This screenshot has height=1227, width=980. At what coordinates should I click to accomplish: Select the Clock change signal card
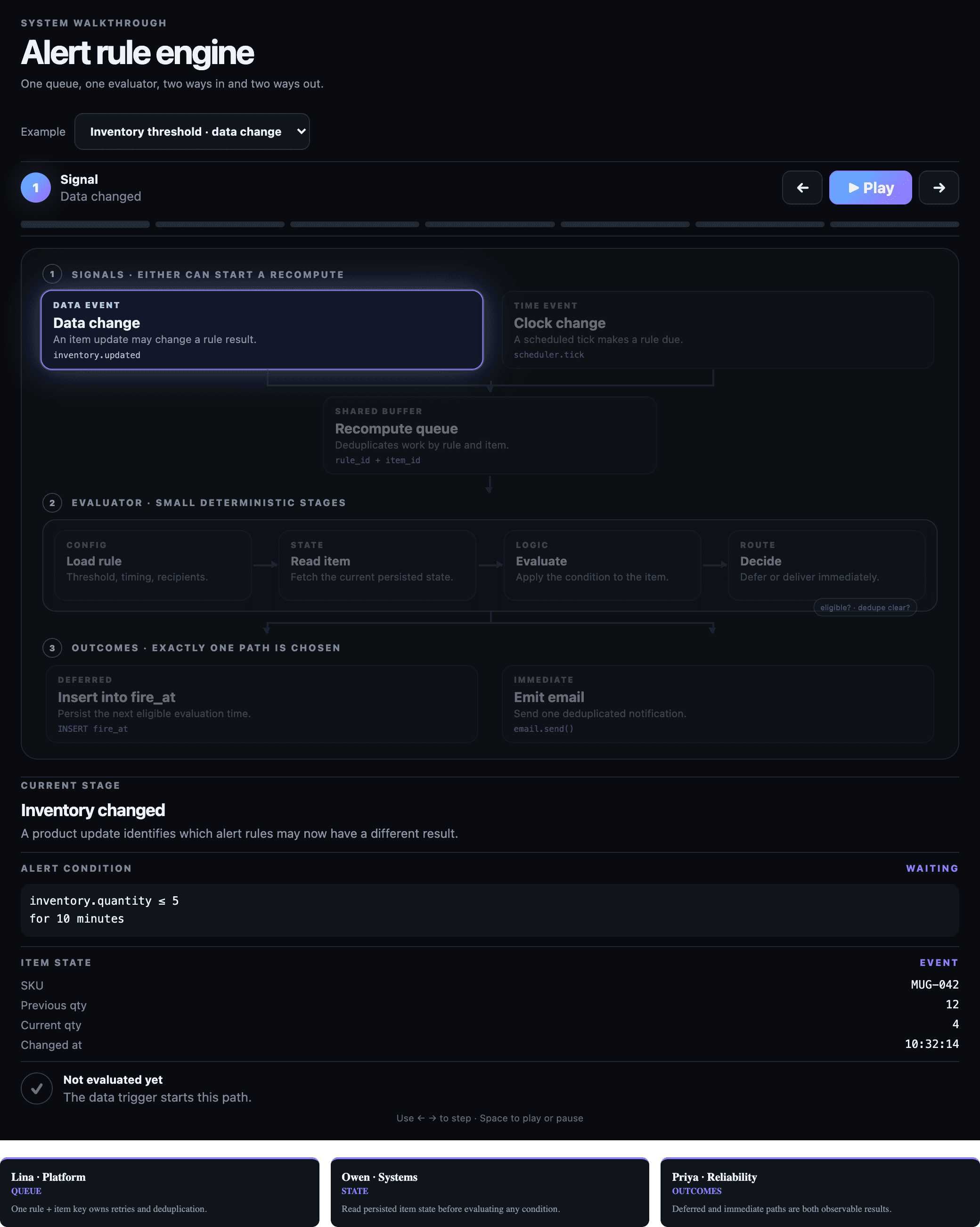[718, 330]
